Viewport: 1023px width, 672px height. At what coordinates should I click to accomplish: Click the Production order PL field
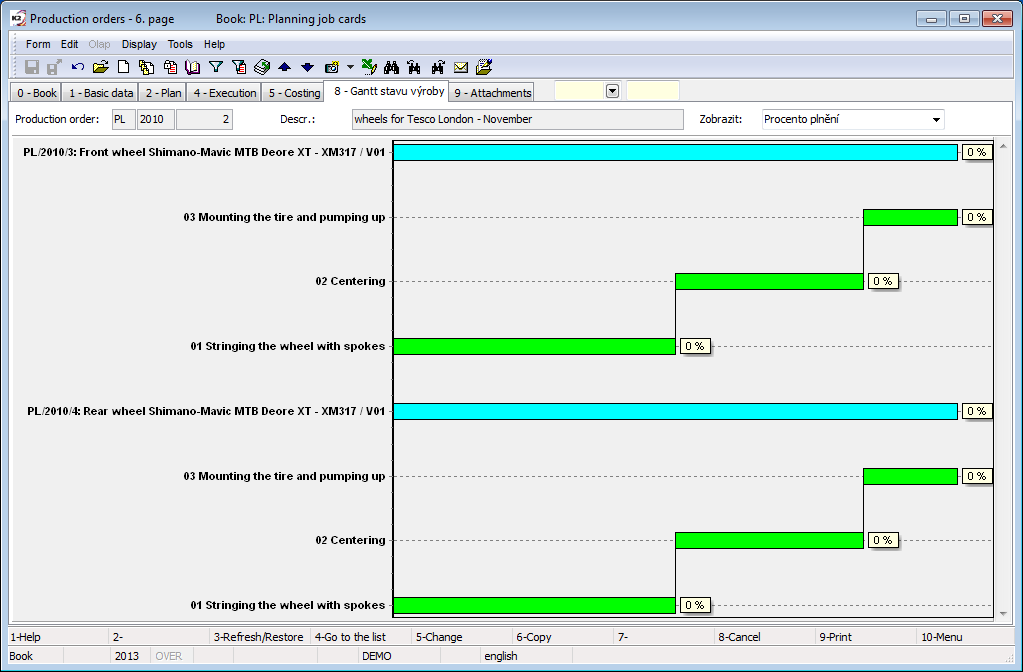[x=123, y=119]
